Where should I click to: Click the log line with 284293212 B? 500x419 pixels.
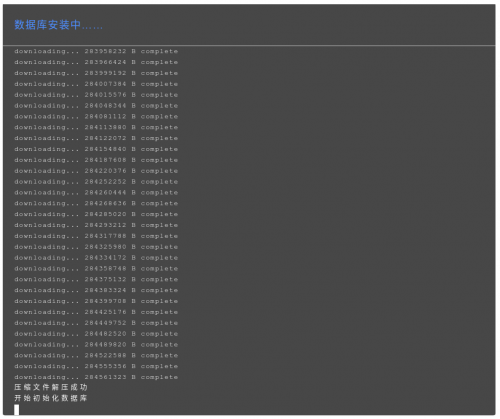(96, 225)
